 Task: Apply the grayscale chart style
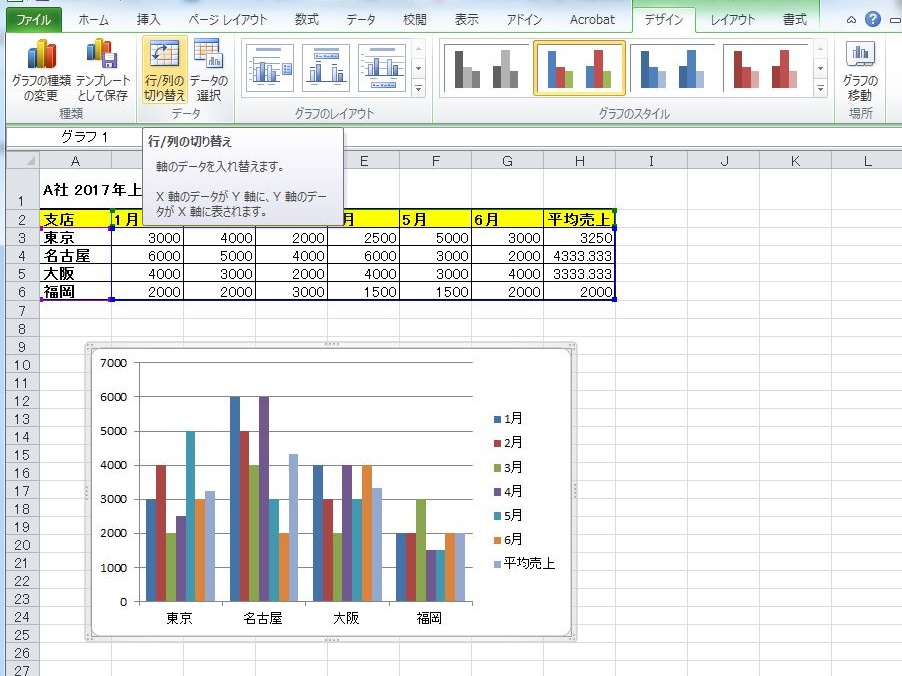(484, 68)
